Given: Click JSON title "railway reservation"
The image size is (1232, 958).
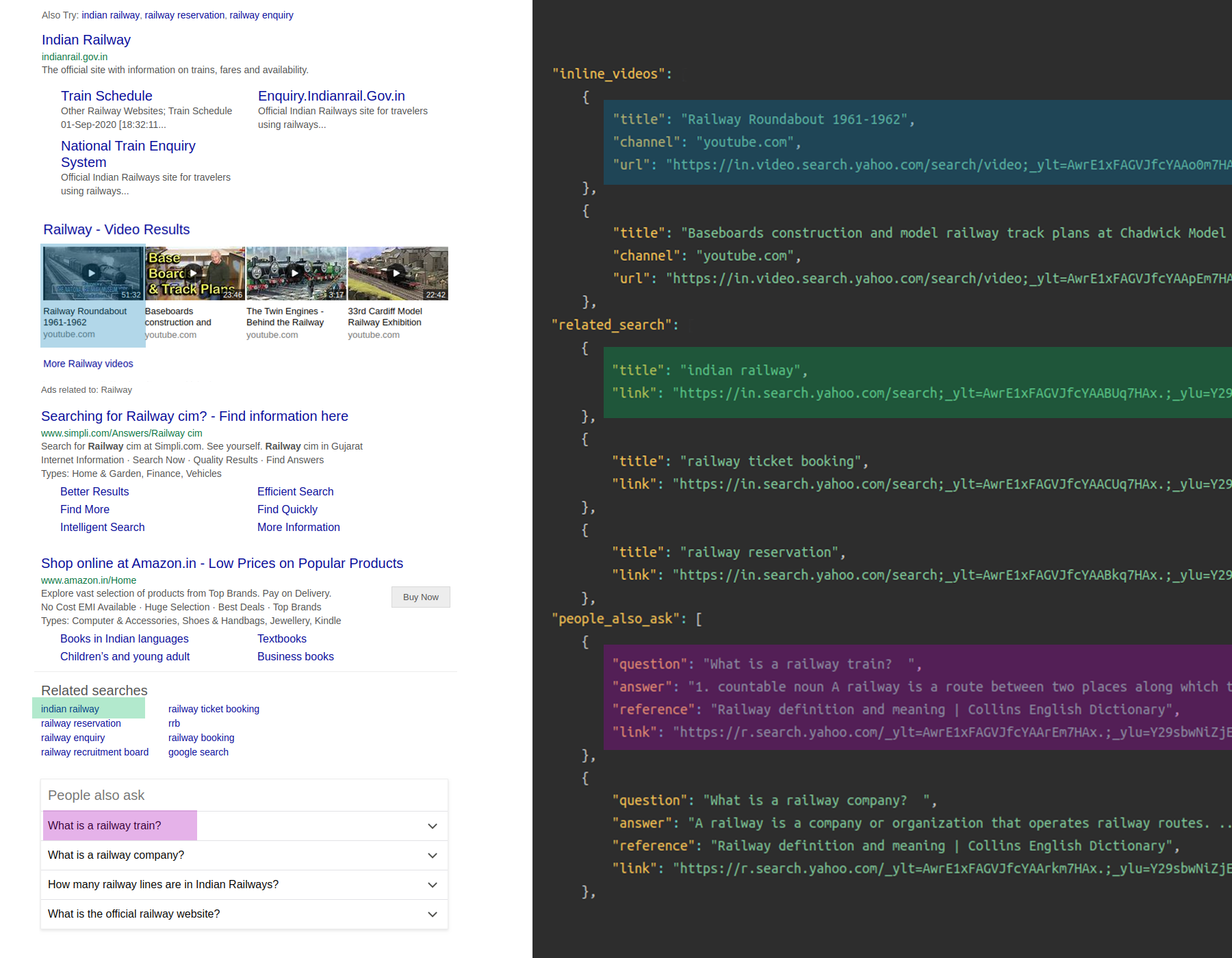Looking at the screenshot, I should (x=759, y=552).
